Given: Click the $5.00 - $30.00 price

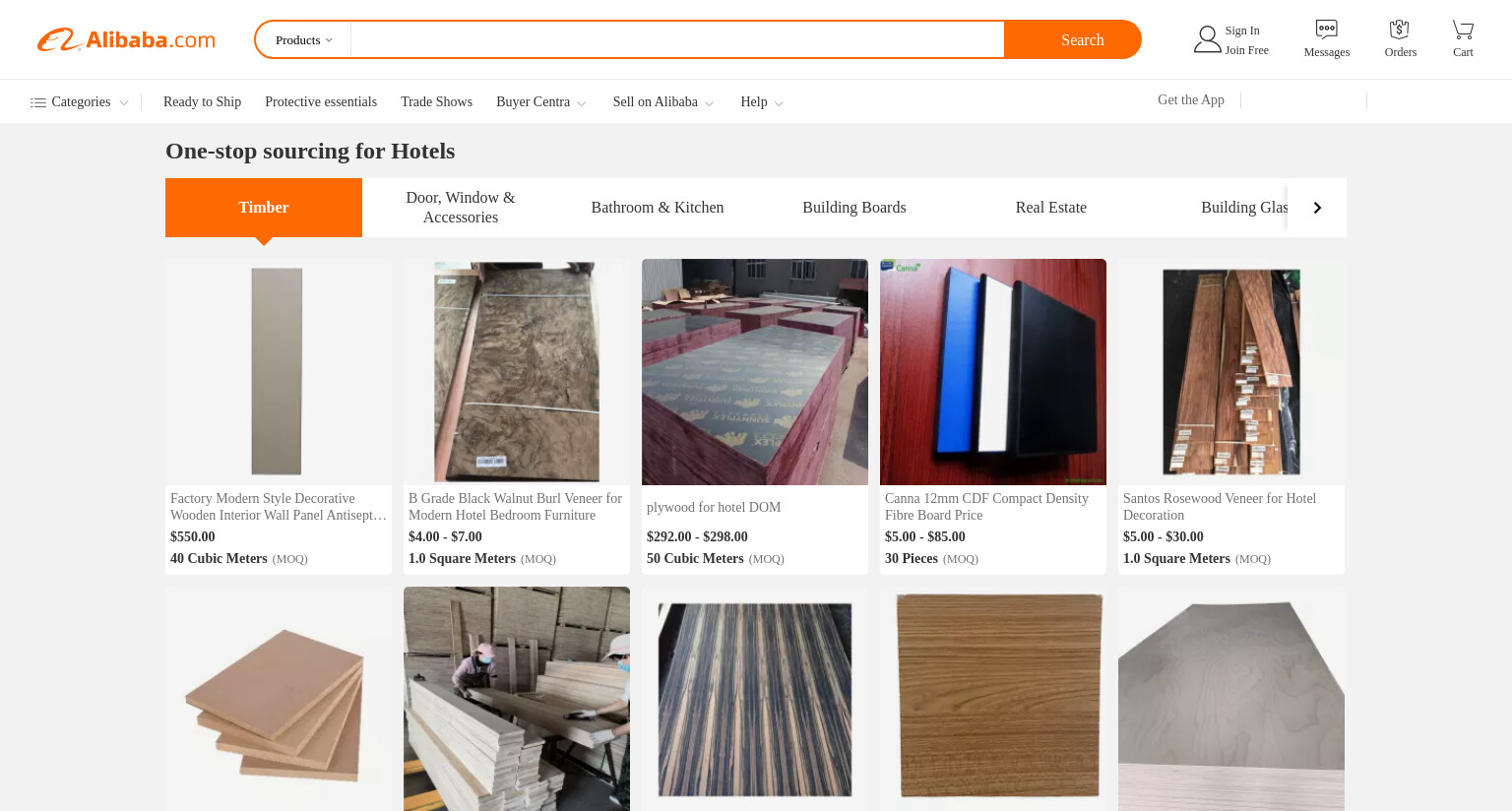Looking at the screenshot, I should click(1164, 537).
